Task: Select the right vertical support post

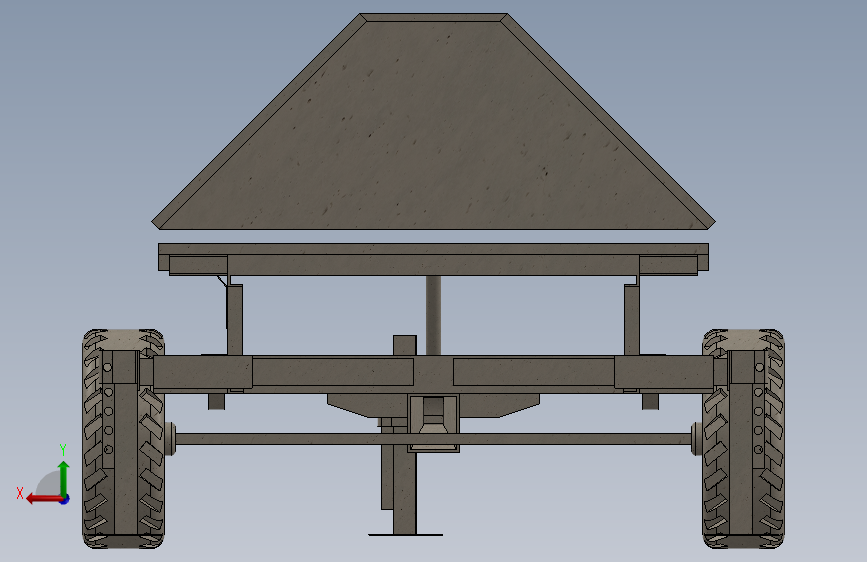Action: point(632,320)
